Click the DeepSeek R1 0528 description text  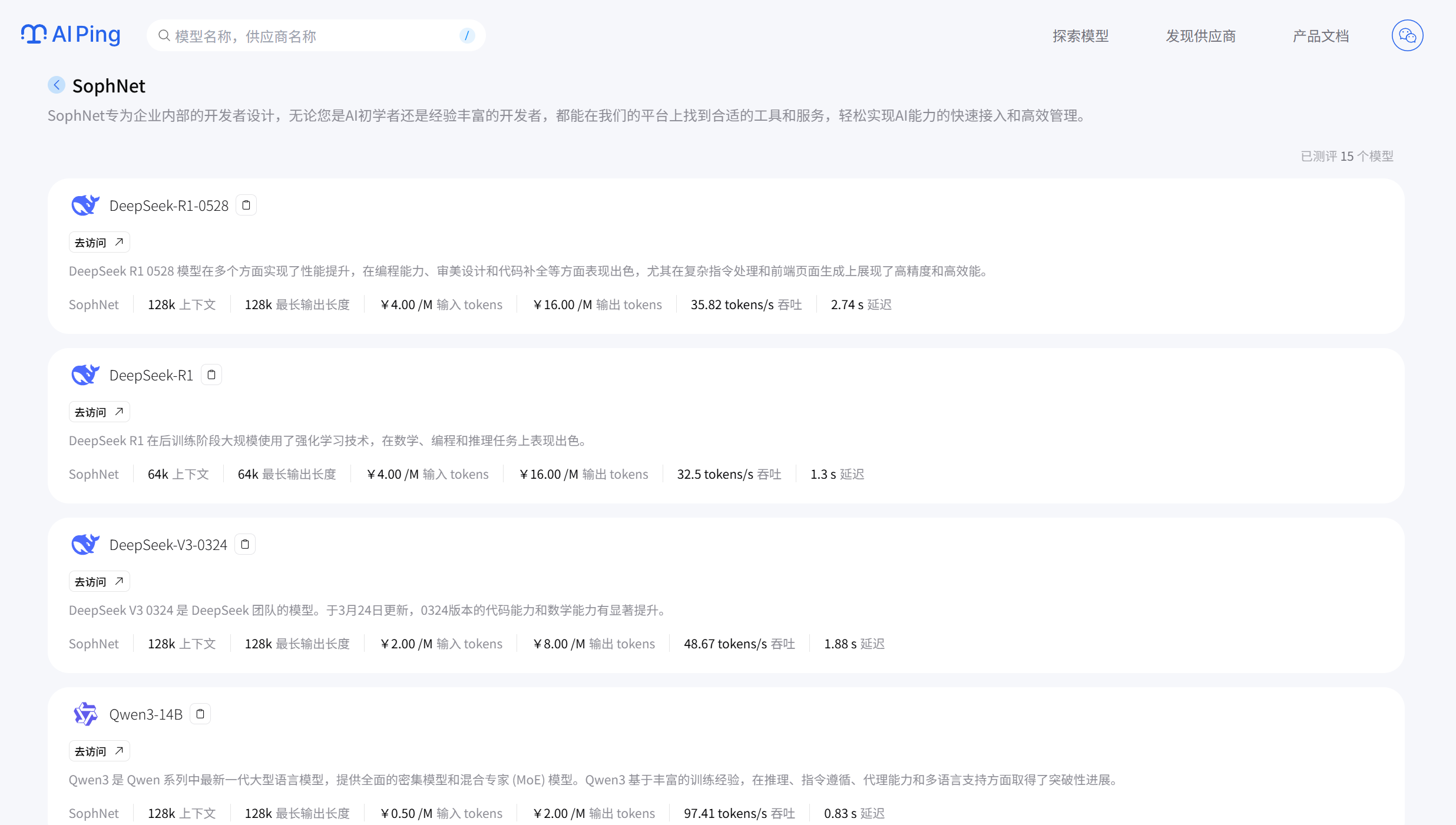point(530,271)
